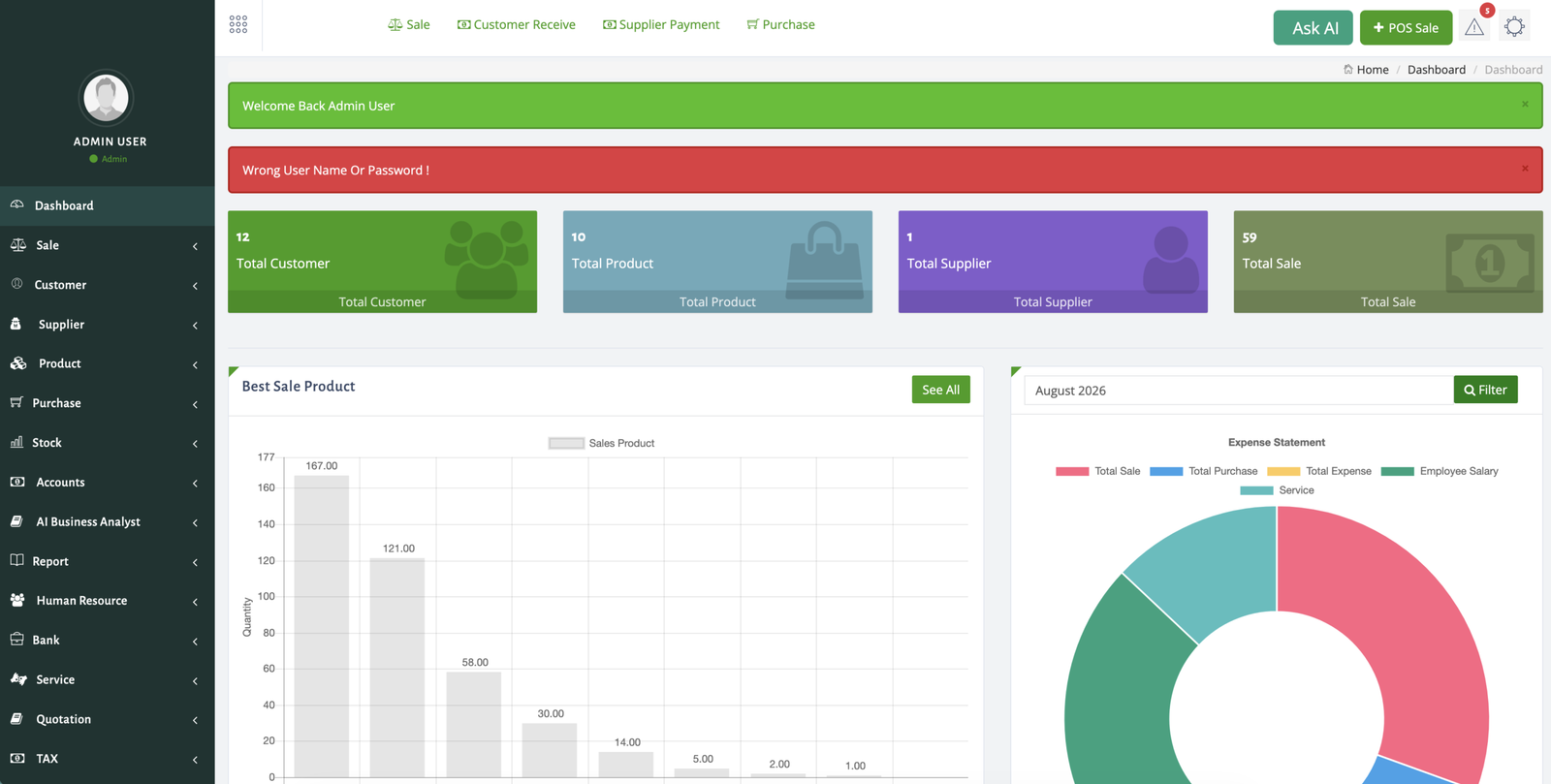Click the banknote icon on Total Sale card

pyautogui.click(x=1490, y=262)
